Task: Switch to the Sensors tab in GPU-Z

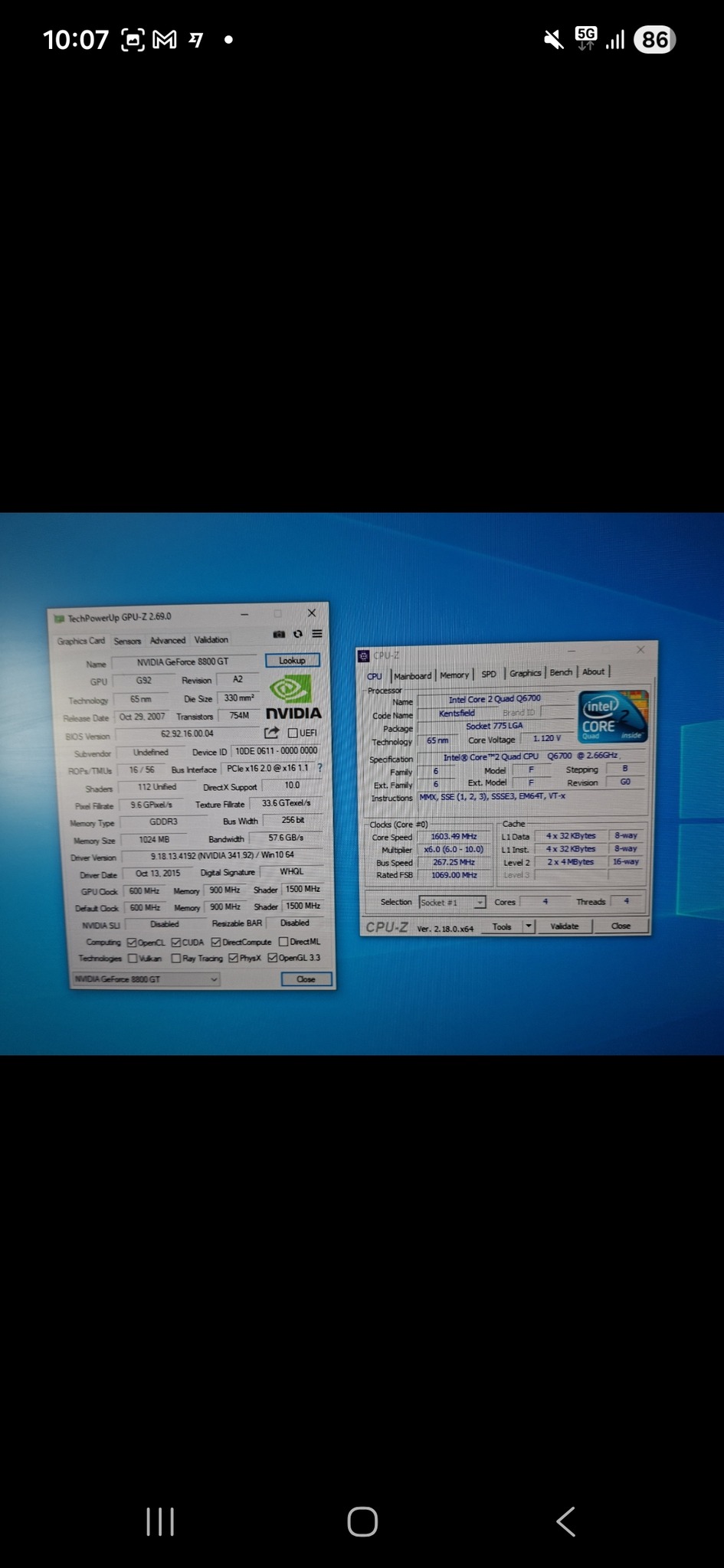Action: [x=127, y=641]
